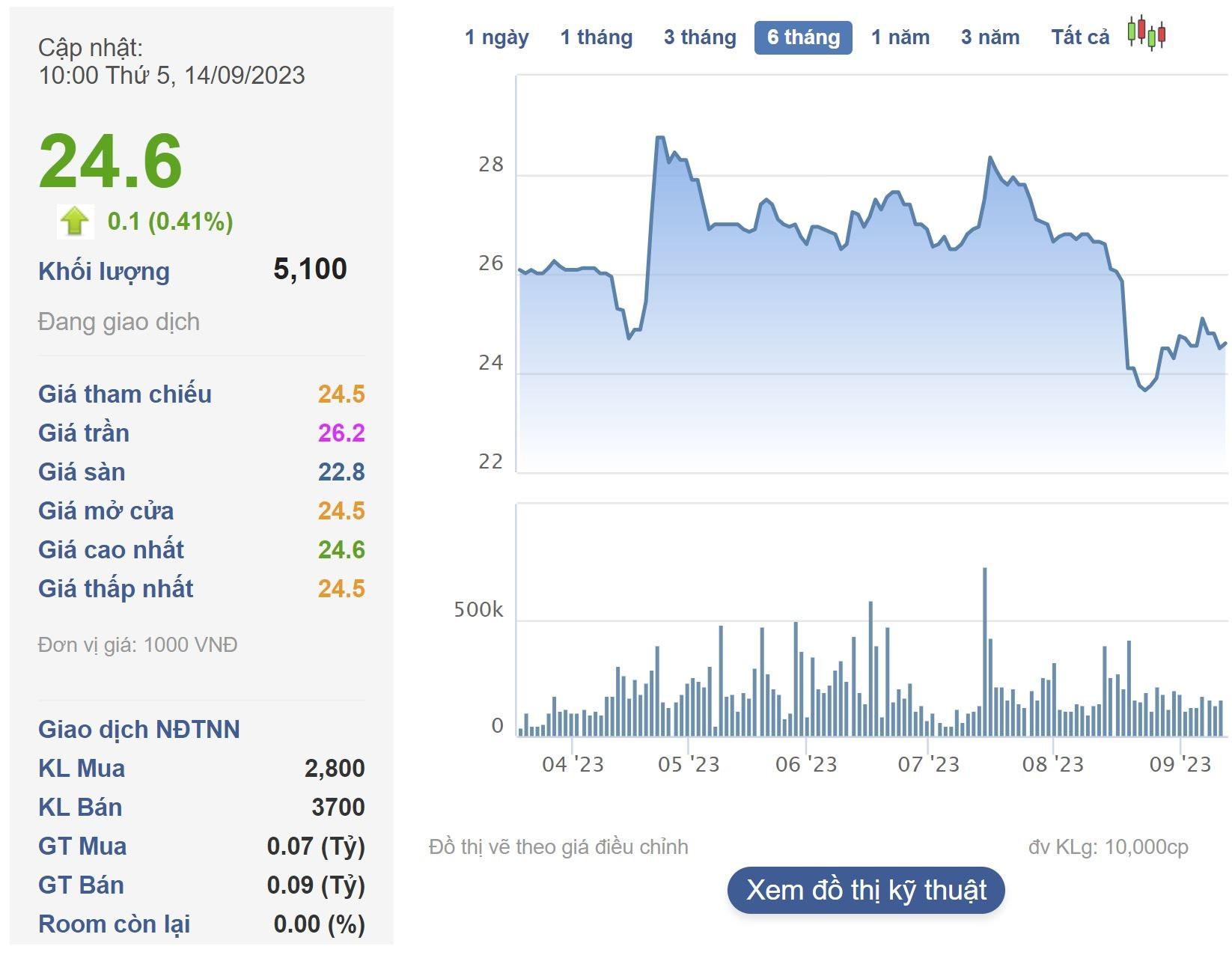Image resolution: width=1232 pixels, height=958 pixels.
Task: Click the 'Giá thấp nhất' label
Action: pos(116,588)
